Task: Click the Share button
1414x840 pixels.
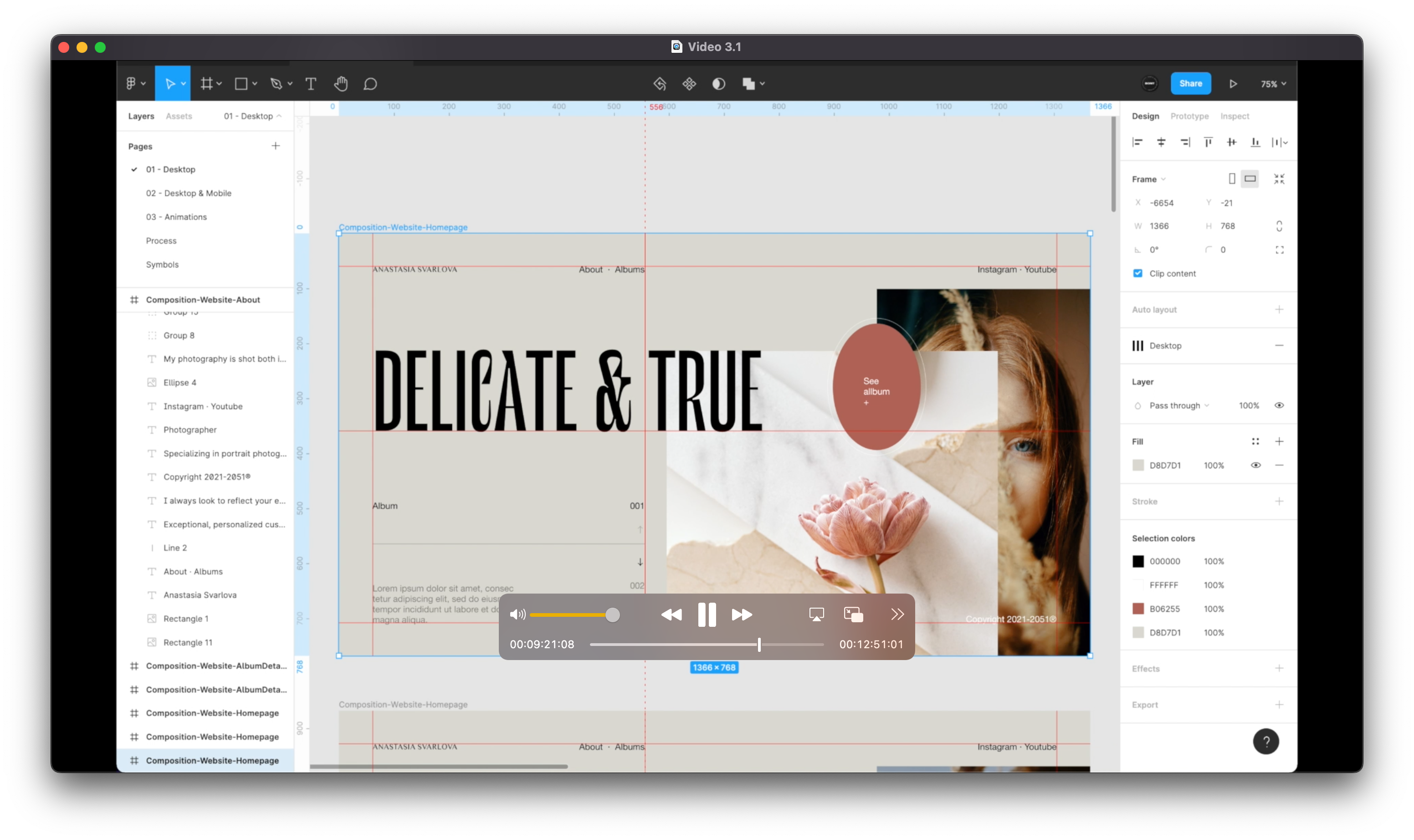Action: [1190, 83]
